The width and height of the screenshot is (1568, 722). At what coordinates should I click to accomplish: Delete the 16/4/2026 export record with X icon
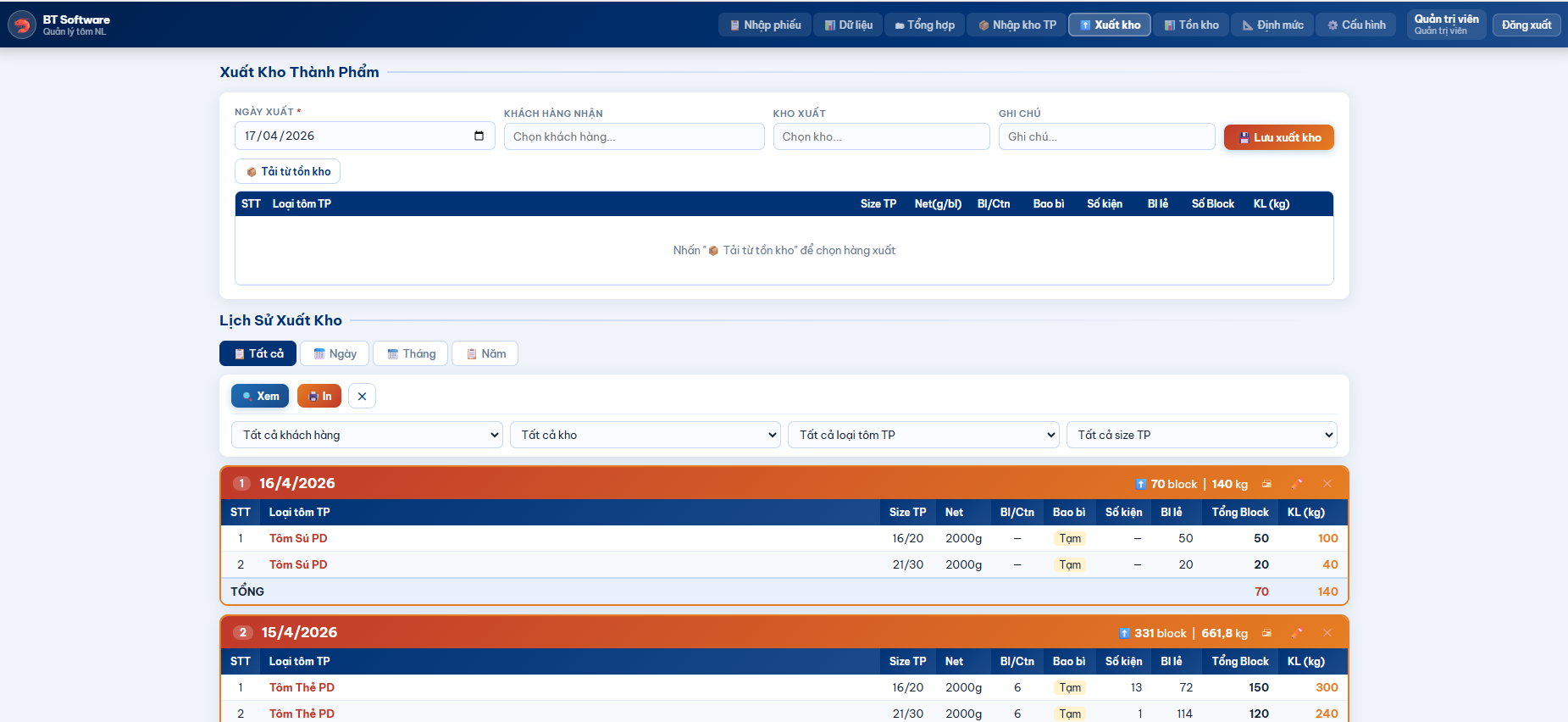(x=1327, y=484)
